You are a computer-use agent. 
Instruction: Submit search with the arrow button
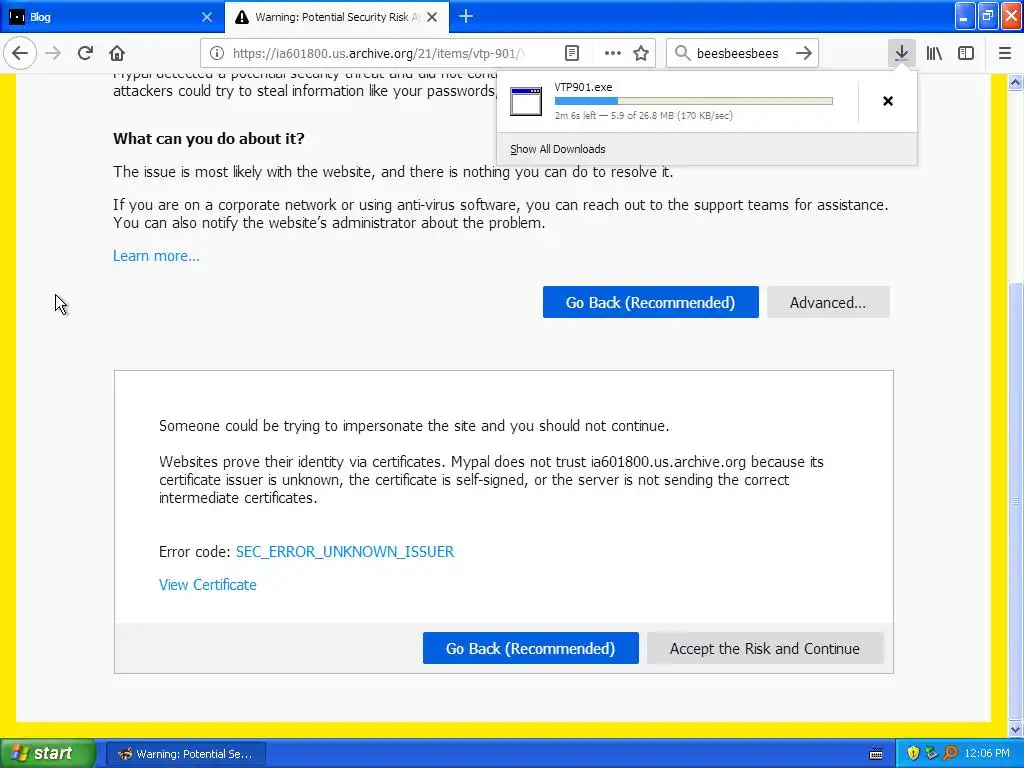(804, 53)
